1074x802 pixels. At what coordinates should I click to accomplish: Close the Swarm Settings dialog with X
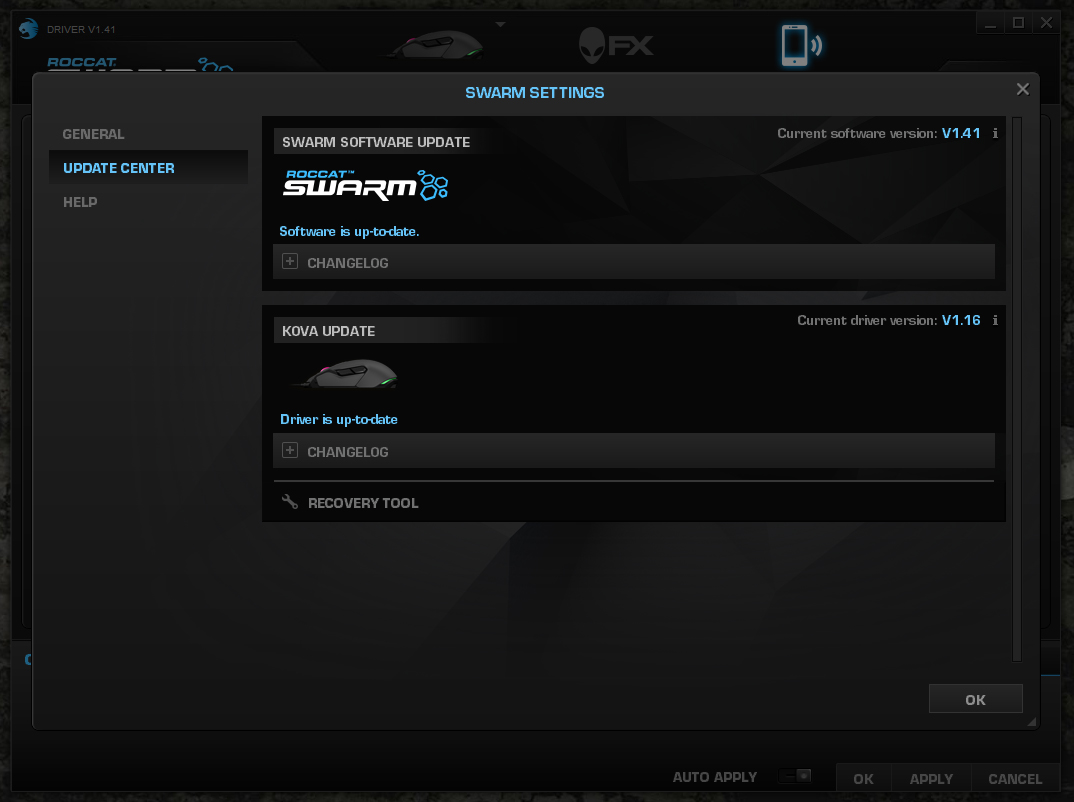1023,89
